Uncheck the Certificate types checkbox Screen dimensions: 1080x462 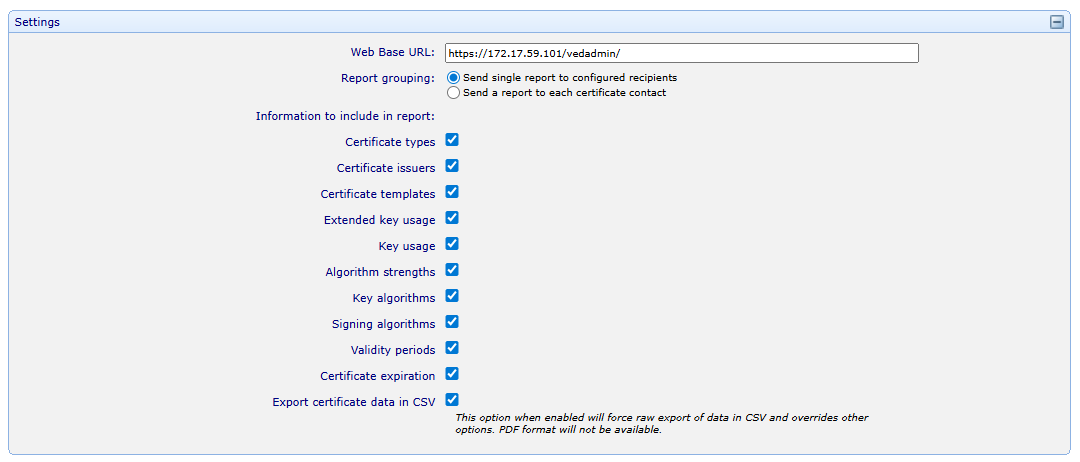click(452, 141)
